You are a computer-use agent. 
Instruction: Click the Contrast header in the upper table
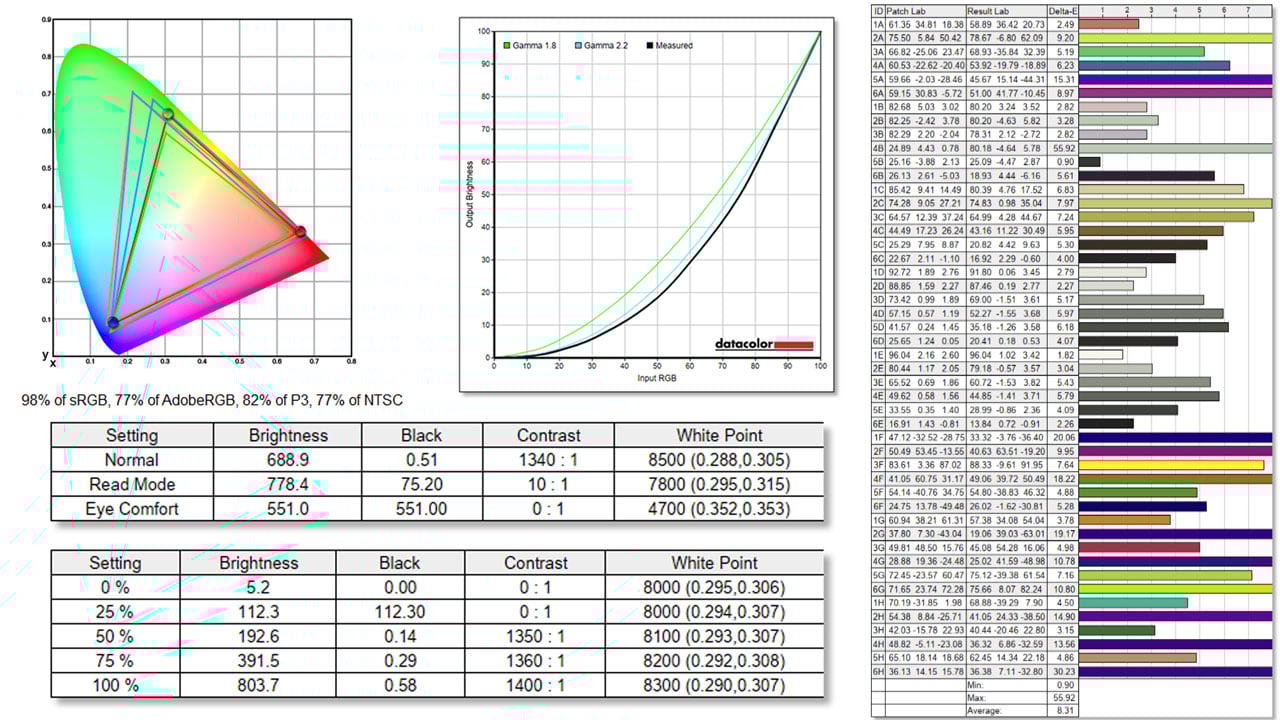pyautogui.click(x=548, y=435)
